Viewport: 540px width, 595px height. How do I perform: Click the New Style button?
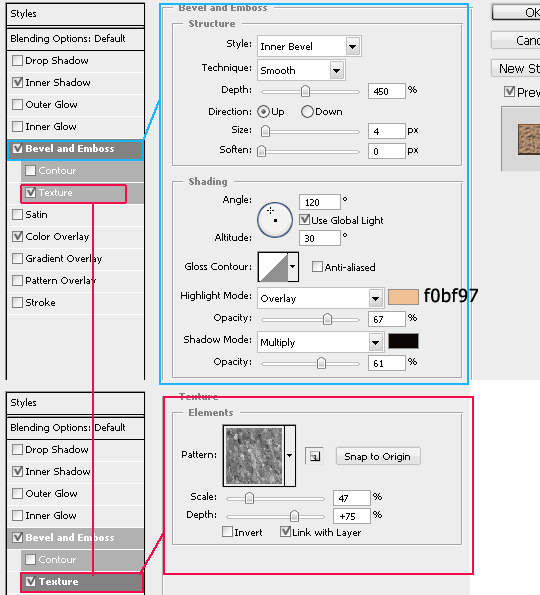pyautogui.click(x=516, y=68)
